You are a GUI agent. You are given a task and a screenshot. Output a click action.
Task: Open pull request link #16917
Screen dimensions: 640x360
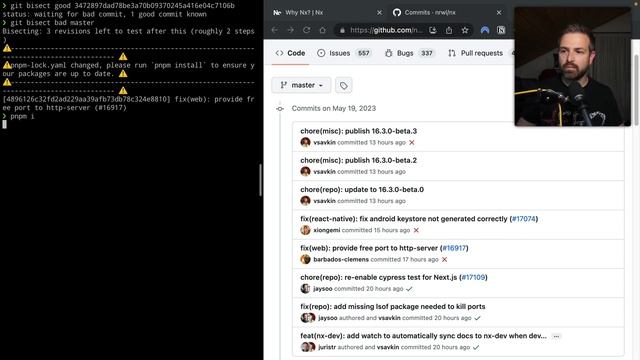[x=454, y=248]
